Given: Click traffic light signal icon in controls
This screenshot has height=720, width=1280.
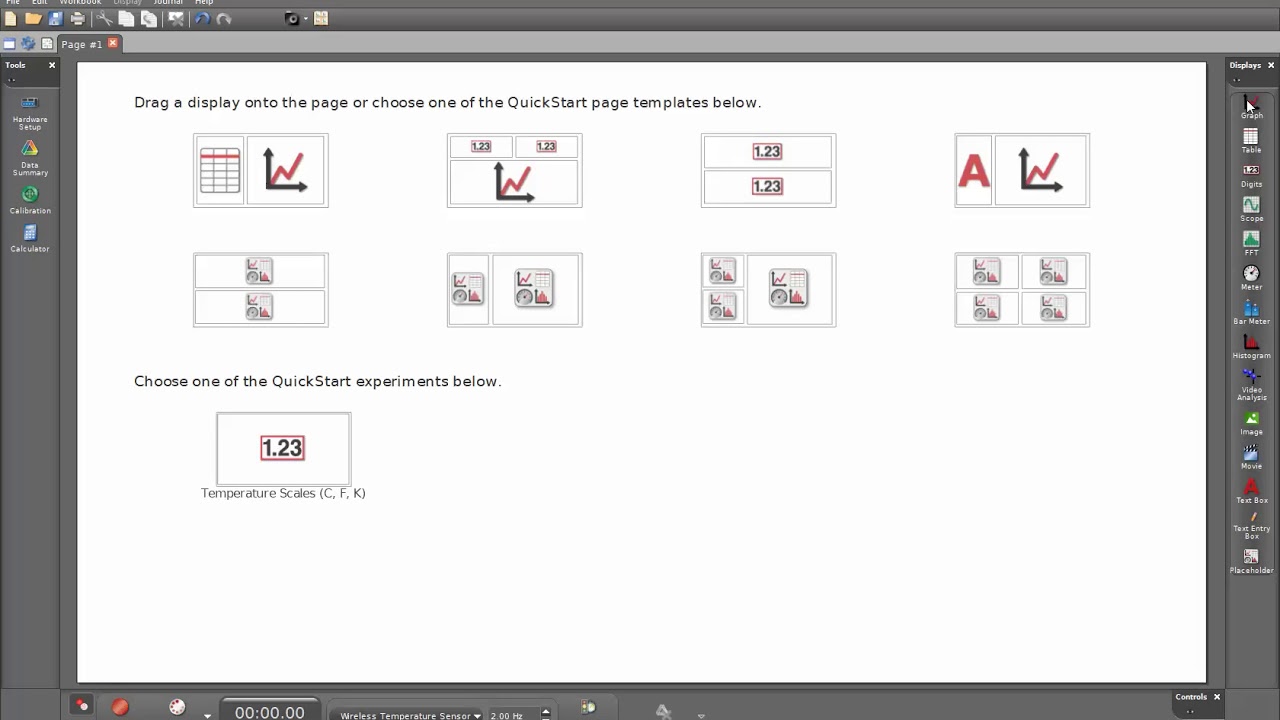Looking at the screenshot, I should [588, 707].
